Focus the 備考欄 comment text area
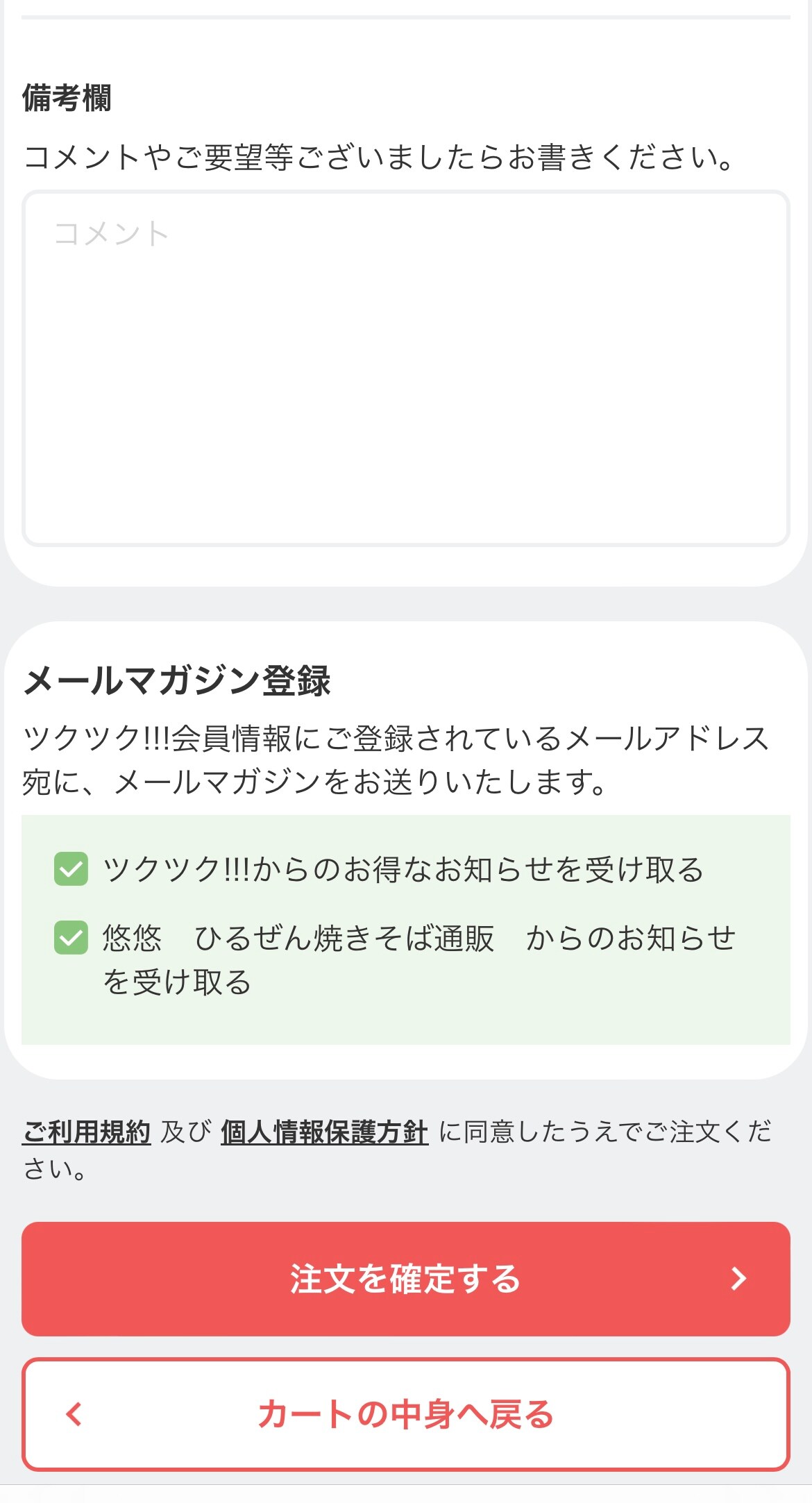The width and height of the screenshot is (812, 1503). [x=406, y=368]
